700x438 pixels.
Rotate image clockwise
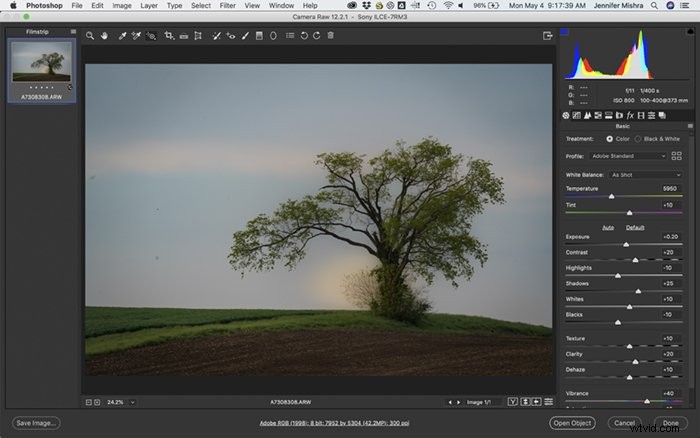[x=317, y=36]
